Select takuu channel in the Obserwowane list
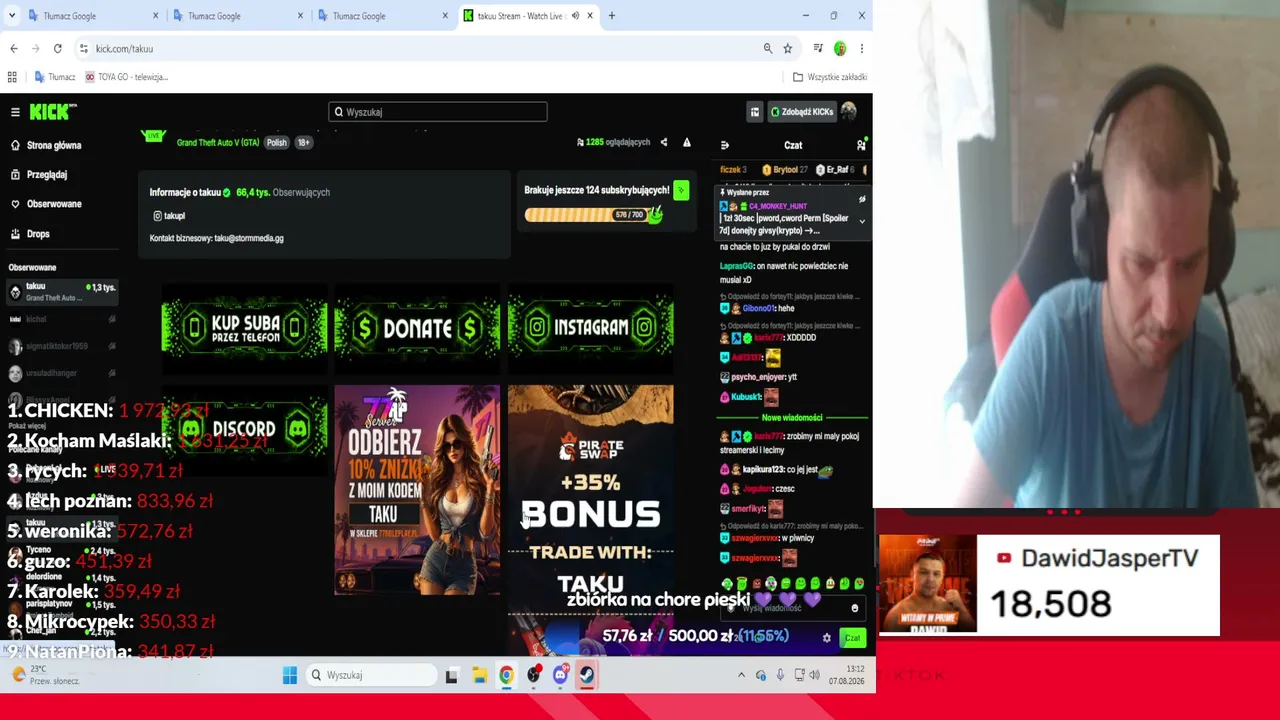 click(x=60, y=292)
